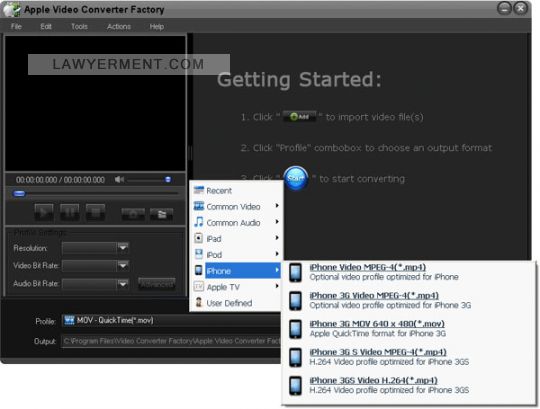
Task: Click the iPod device icon
Action: (x=199, y=254)
